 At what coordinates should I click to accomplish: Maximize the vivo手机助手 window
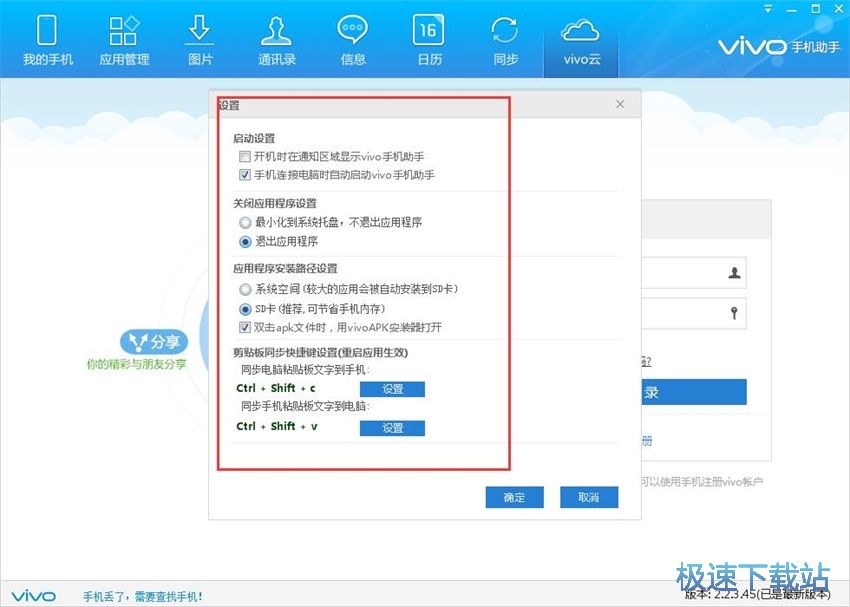point(815,9)
